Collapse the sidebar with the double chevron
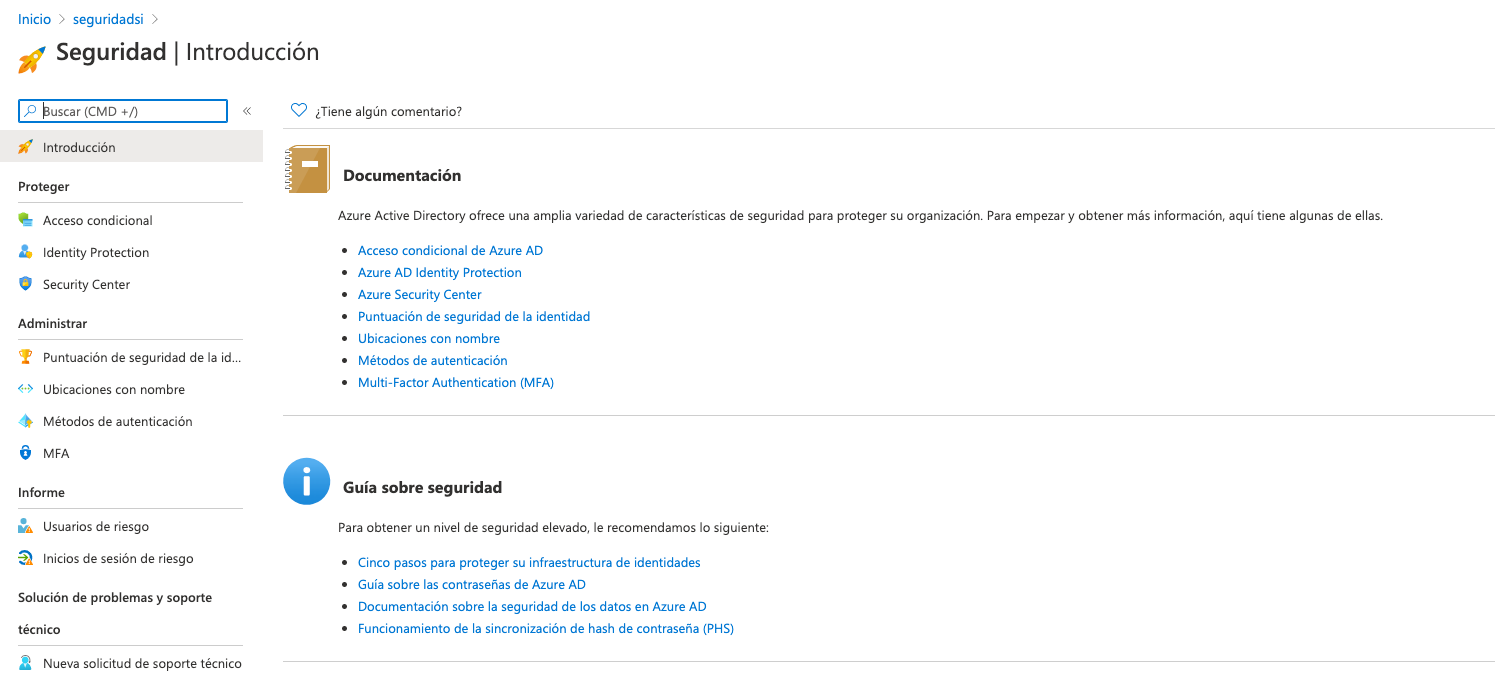Screen dimensions: 1495x695 pos(247,111)
